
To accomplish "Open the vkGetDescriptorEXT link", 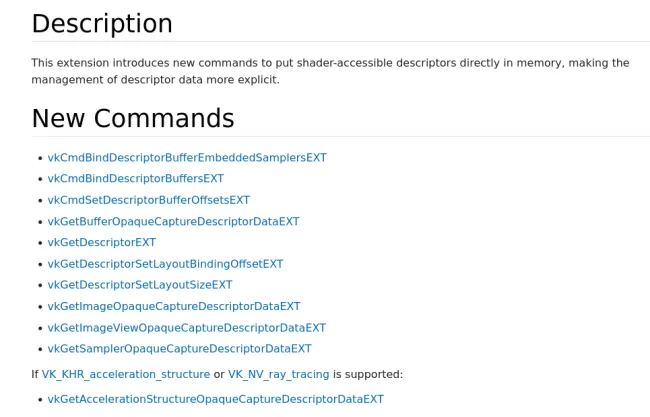I will click(x=101, y=243).
